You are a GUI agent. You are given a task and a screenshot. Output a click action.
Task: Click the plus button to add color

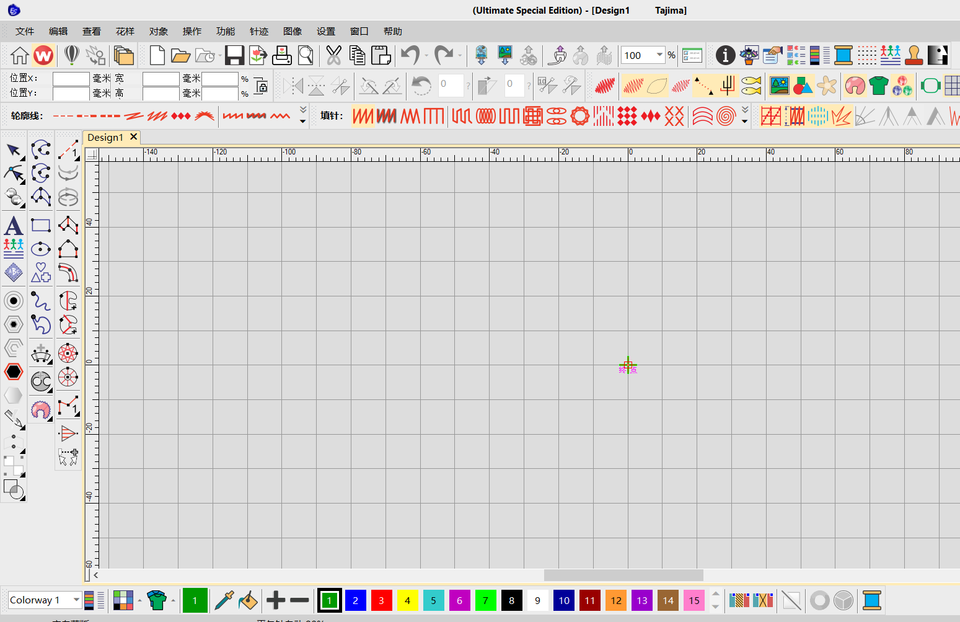276,600
